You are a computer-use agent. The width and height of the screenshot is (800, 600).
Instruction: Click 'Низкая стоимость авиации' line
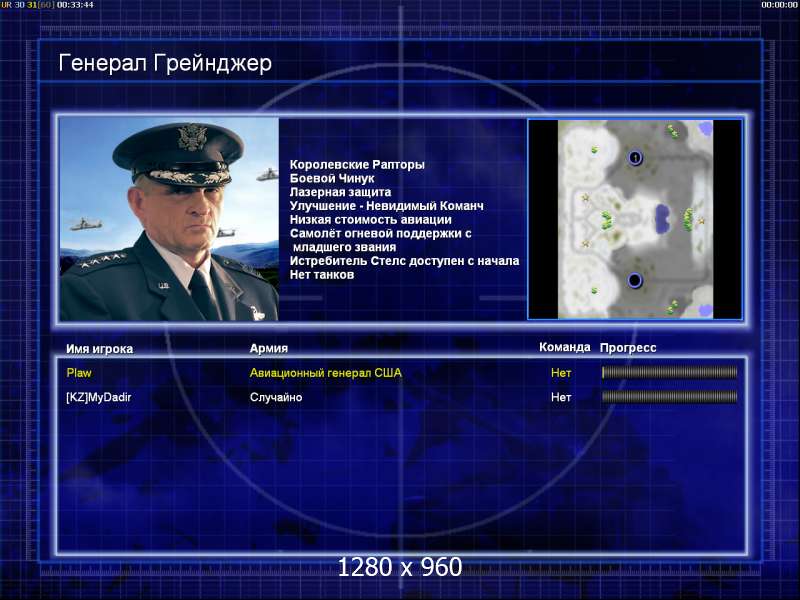[370, 220]
